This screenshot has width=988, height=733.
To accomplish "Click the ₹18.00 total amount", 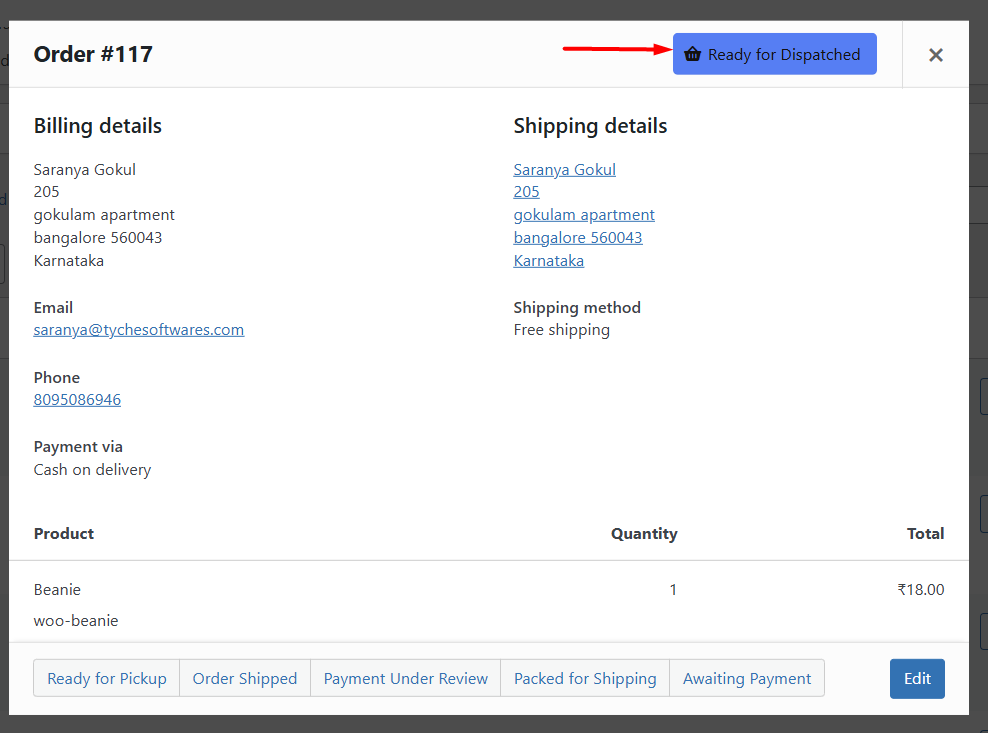I will click(920, 590).
